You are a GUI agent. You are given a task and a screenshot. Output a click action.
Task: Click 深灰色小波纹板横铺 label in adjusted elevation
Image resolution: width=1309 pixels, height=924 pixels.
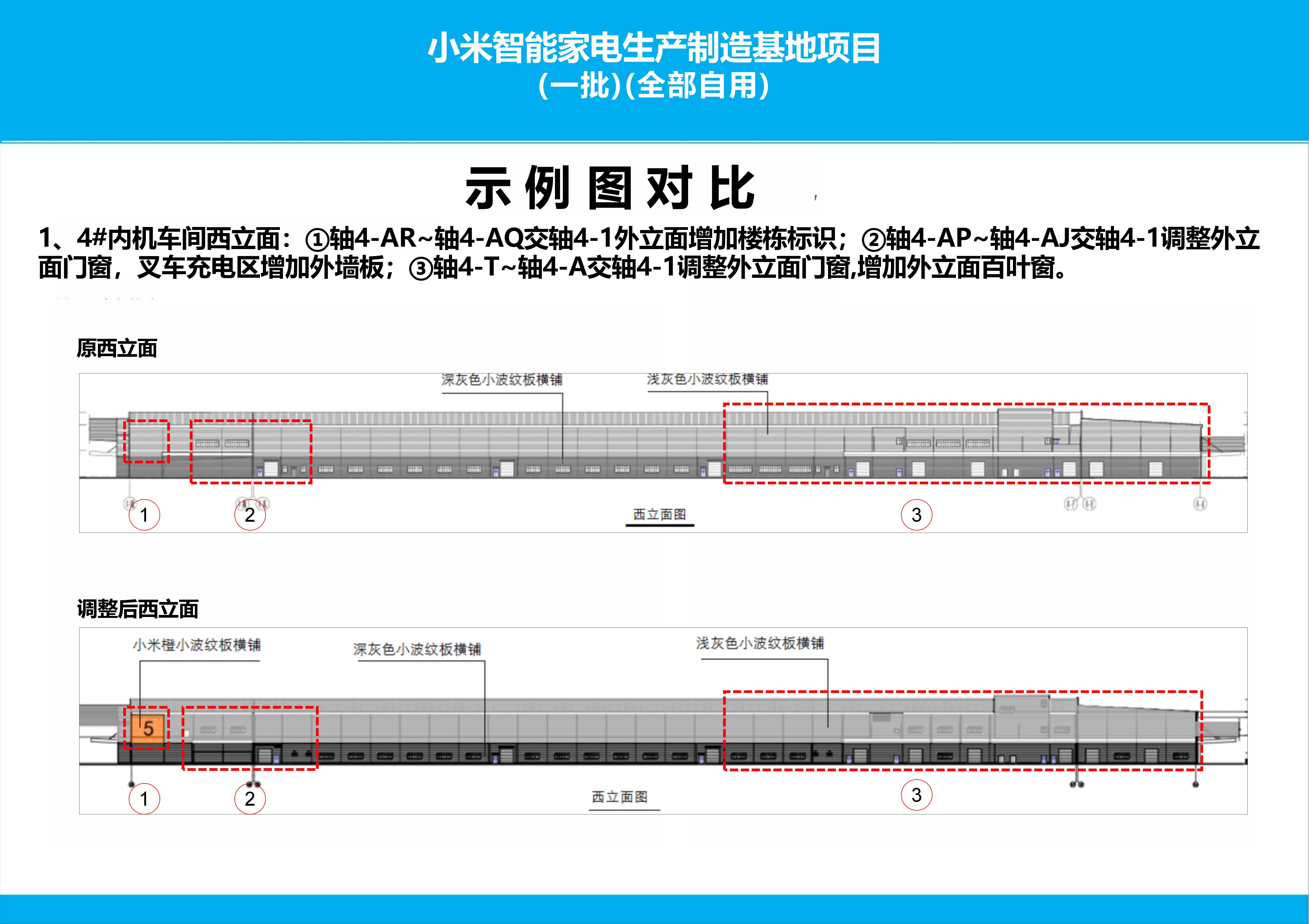pyautogui.click(x=417, y=649)
